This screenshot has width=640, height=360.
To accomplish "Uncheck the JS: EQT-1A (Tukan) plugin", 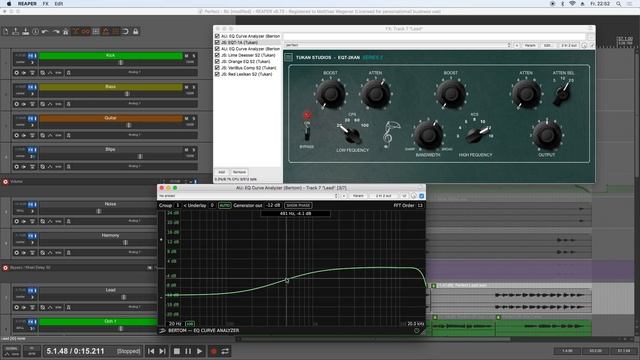I will click(x=217, y=42).
